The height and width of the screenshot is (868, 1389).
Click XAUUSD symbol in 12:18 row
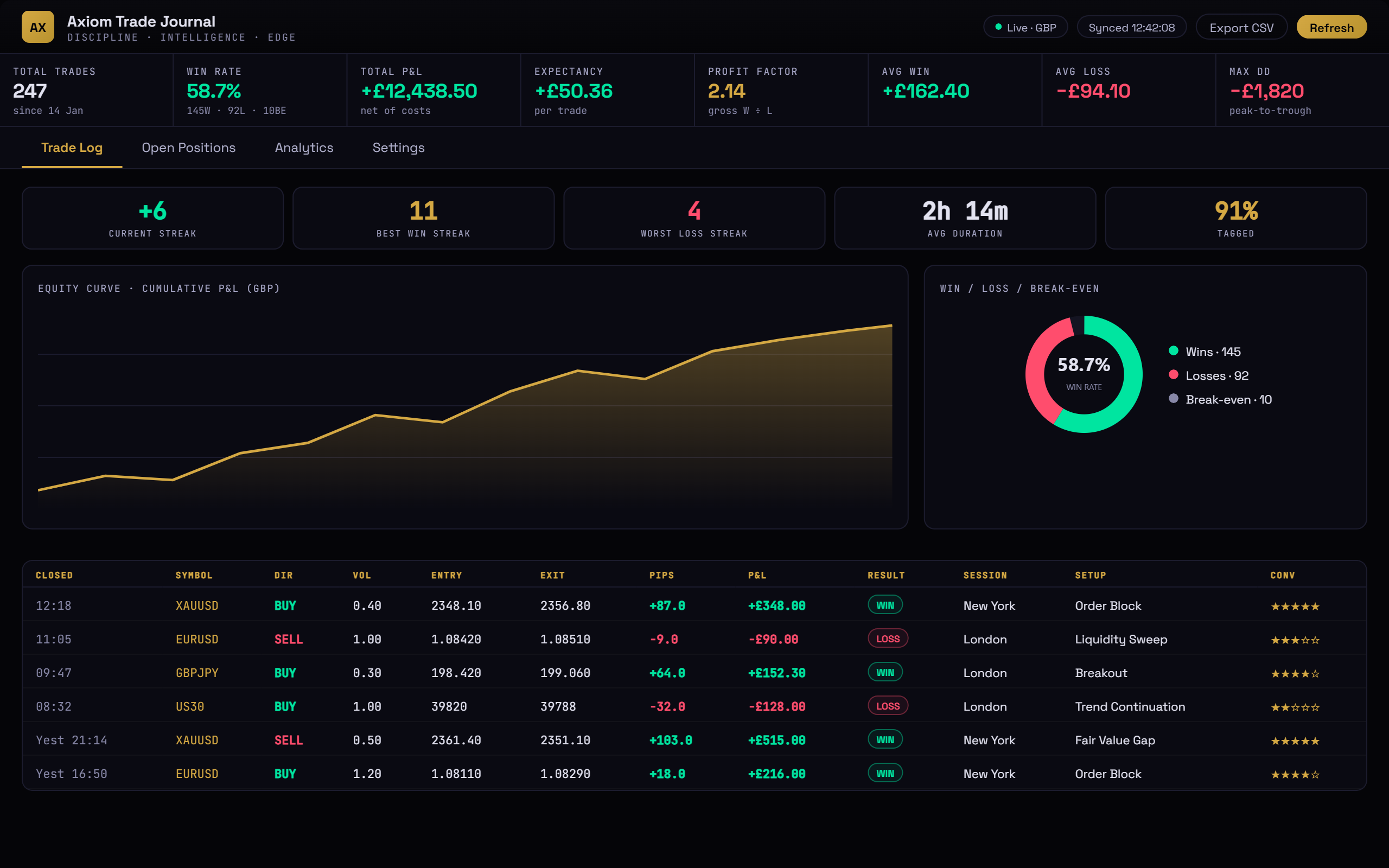[x=197, y=605]
